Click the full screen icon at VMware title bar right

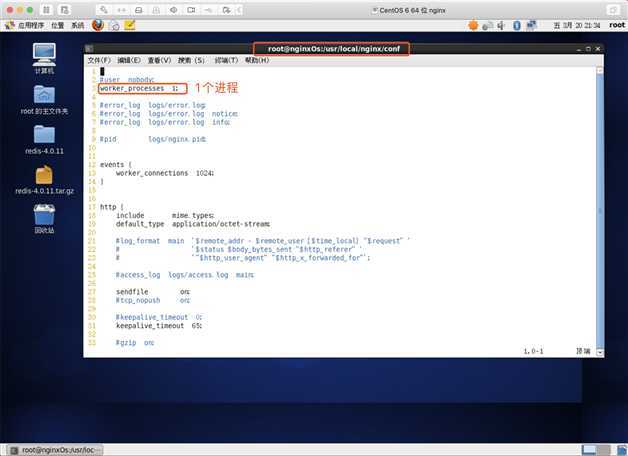[613, 10]
